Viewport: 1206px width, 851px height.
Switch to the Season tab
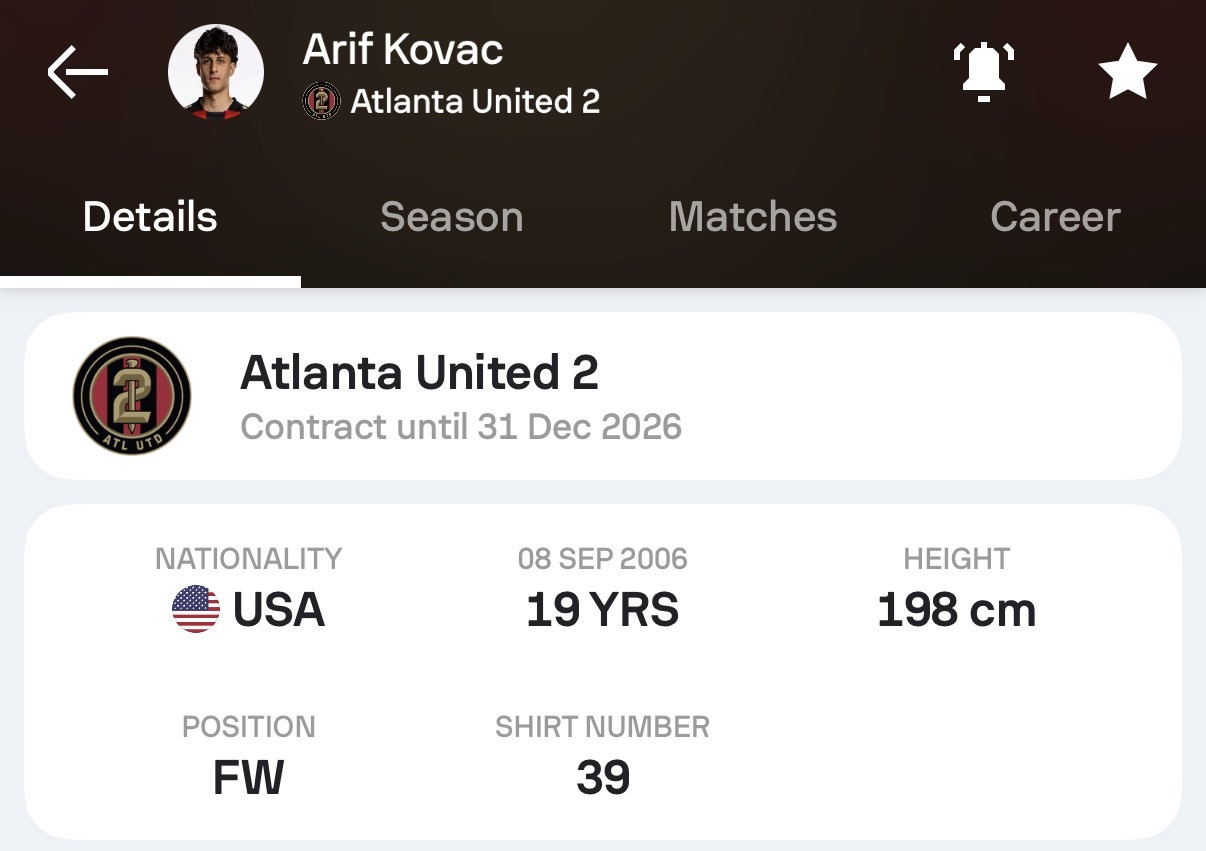[452, 217]
